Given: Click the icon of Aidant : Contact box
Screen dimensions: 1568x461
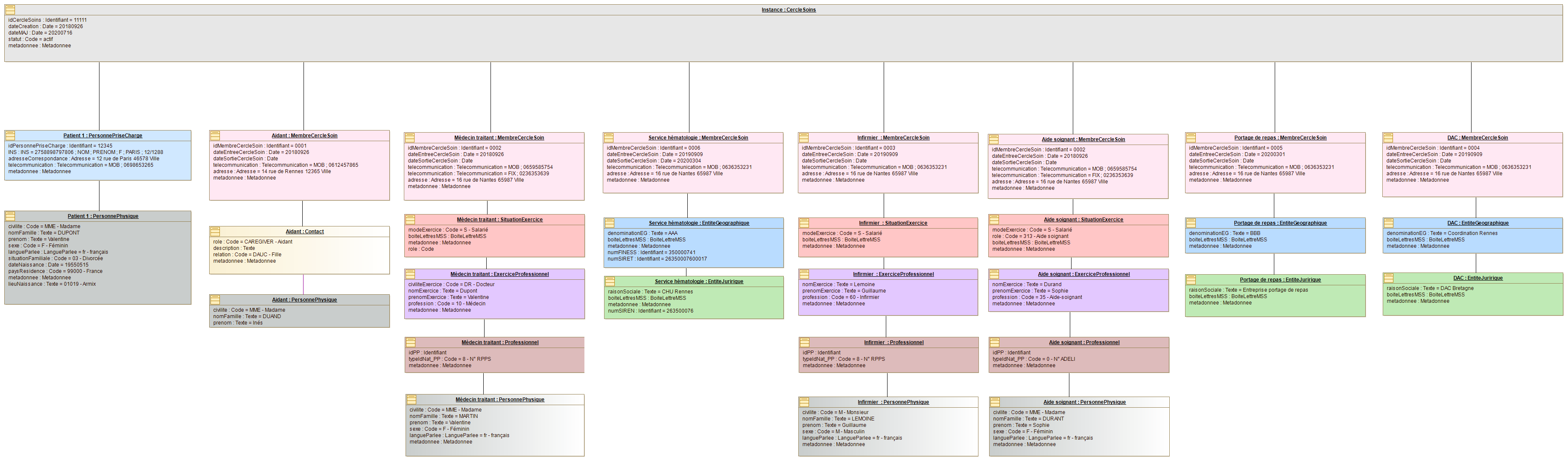Looking at the screenshot, I should (x=216, y=231).
